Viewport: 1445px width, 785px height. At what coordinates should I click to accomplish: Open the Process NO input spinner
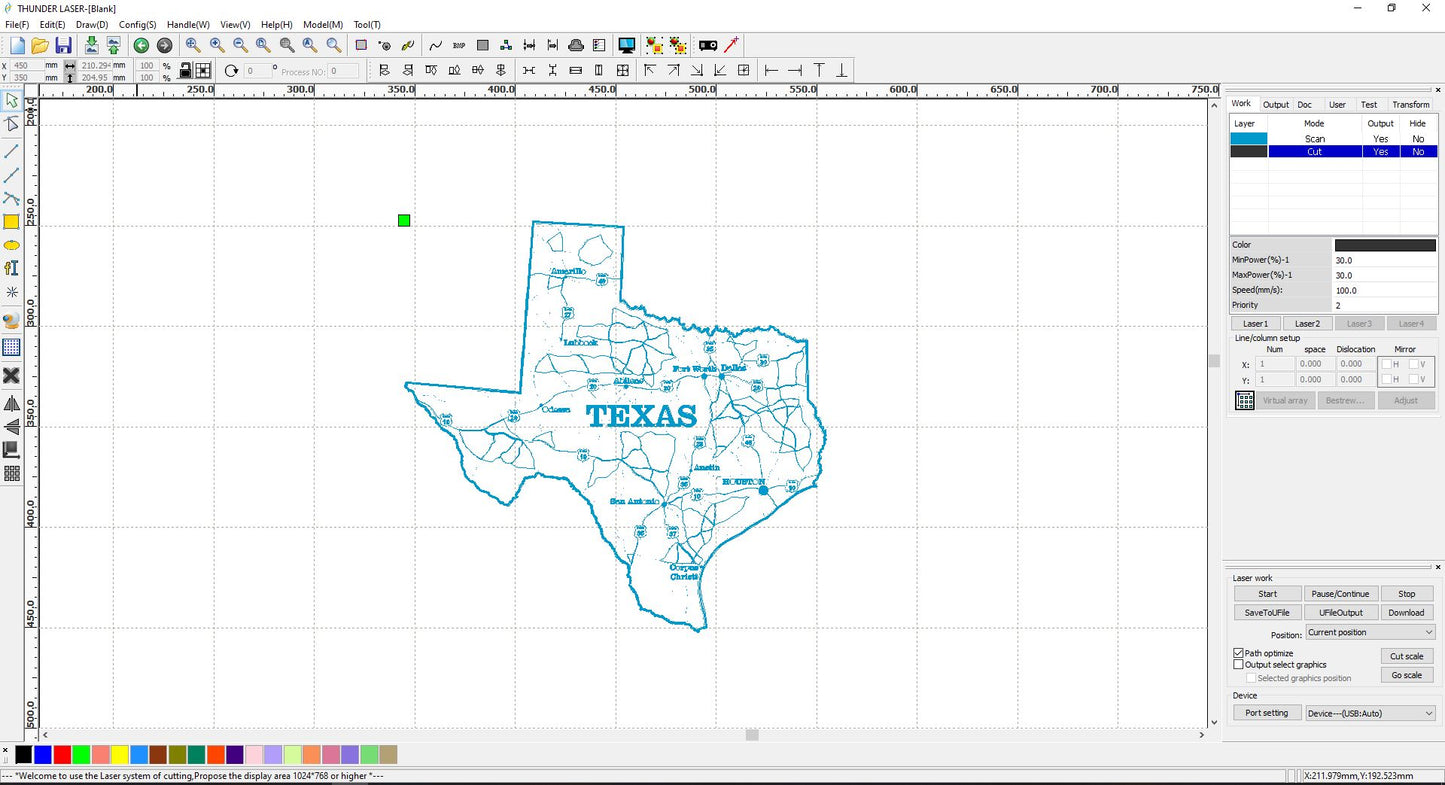point(344,70)
